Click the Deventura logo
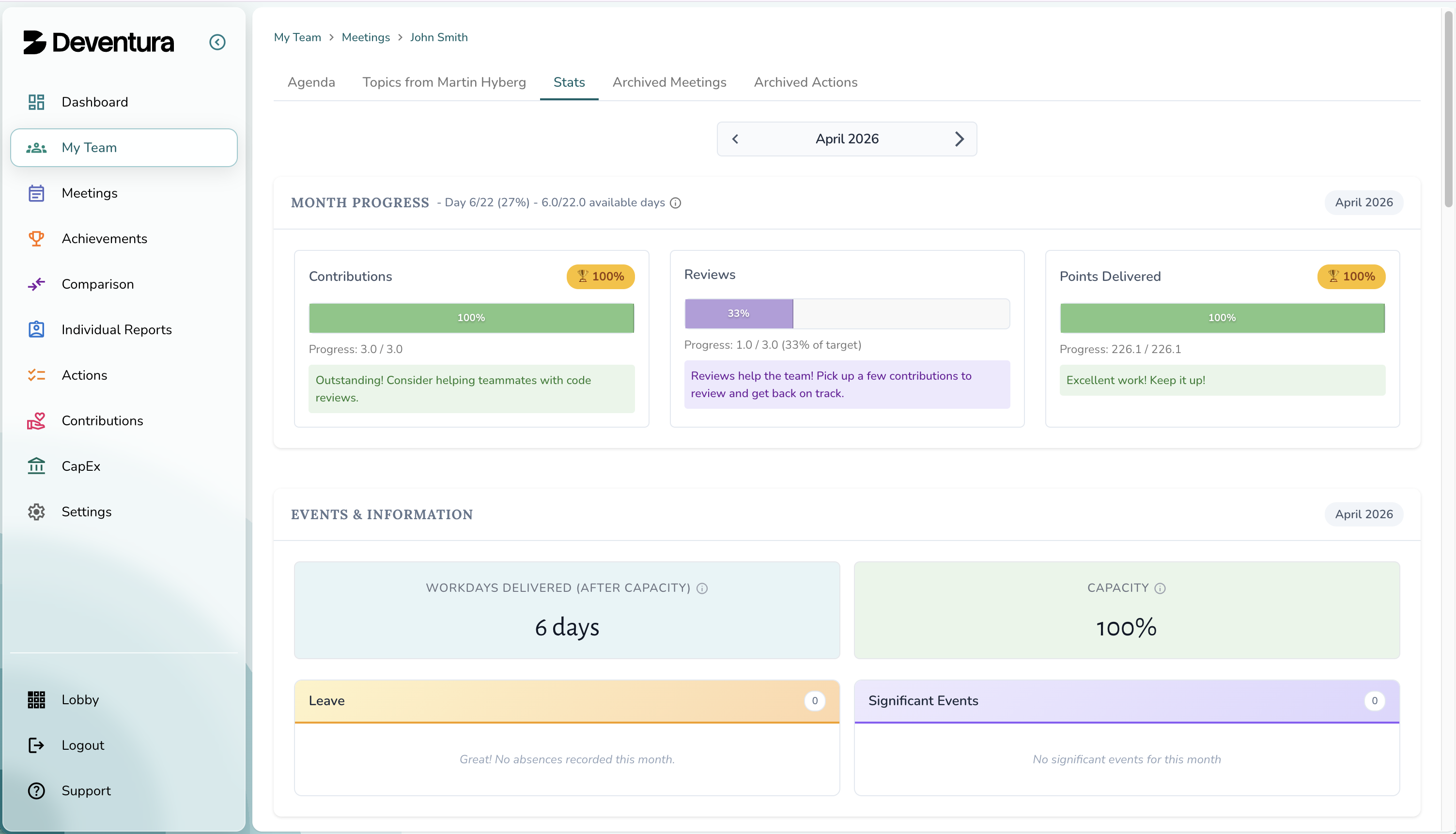Viewport: 1456px width, 834px height. click(98, 42)
